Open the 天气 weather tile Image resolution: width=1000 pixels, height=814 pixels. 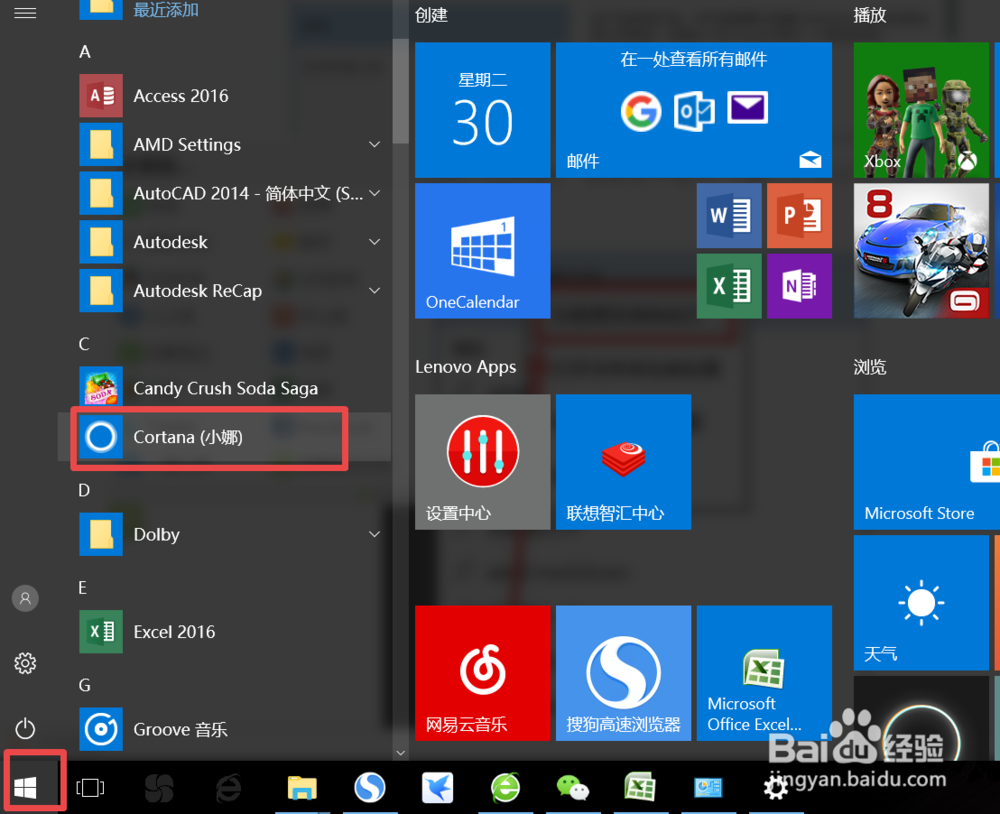(x=922, y=603)
